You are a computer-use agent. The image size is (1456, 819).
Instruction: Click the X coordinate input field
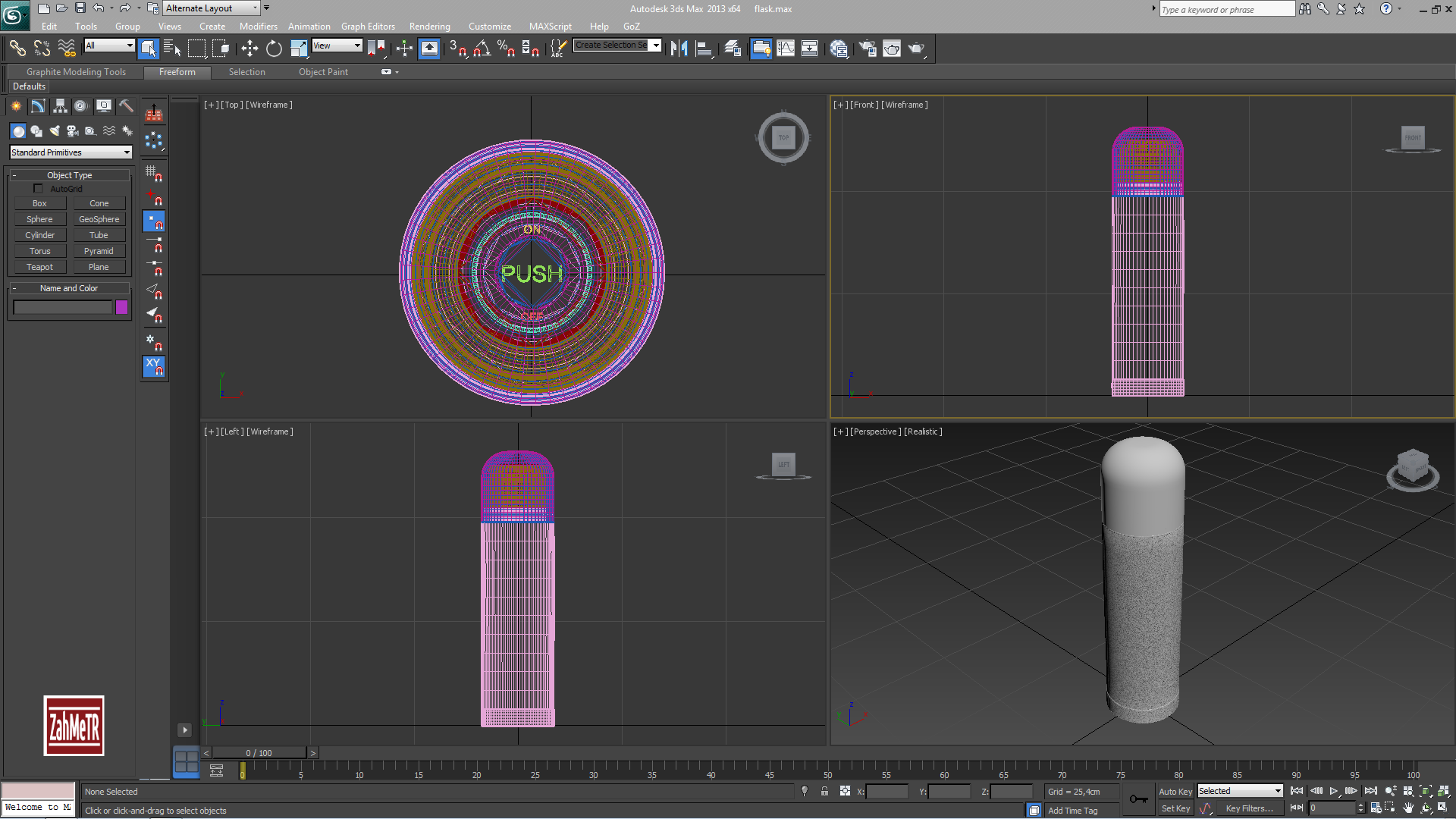pos(886,791)
